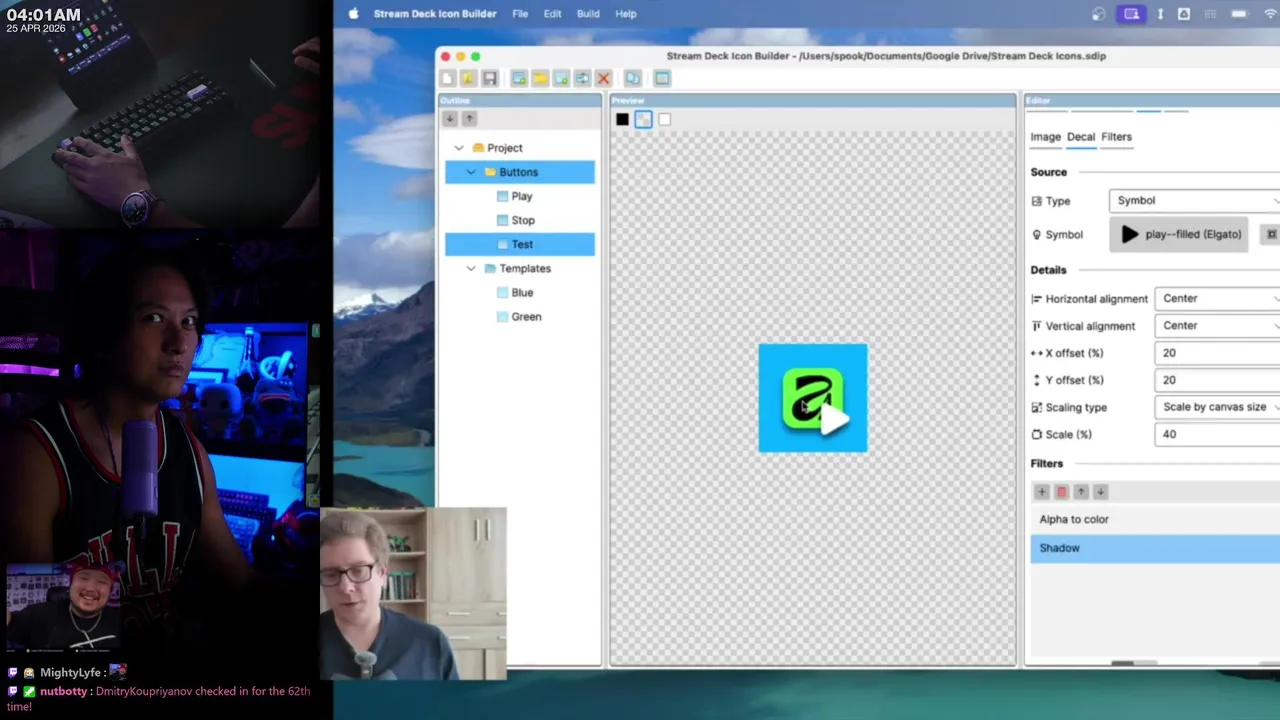The height and width of the screenshot is (720, 1280).
Task: Click the yellow folder toolbar icon
Action: 540,78
